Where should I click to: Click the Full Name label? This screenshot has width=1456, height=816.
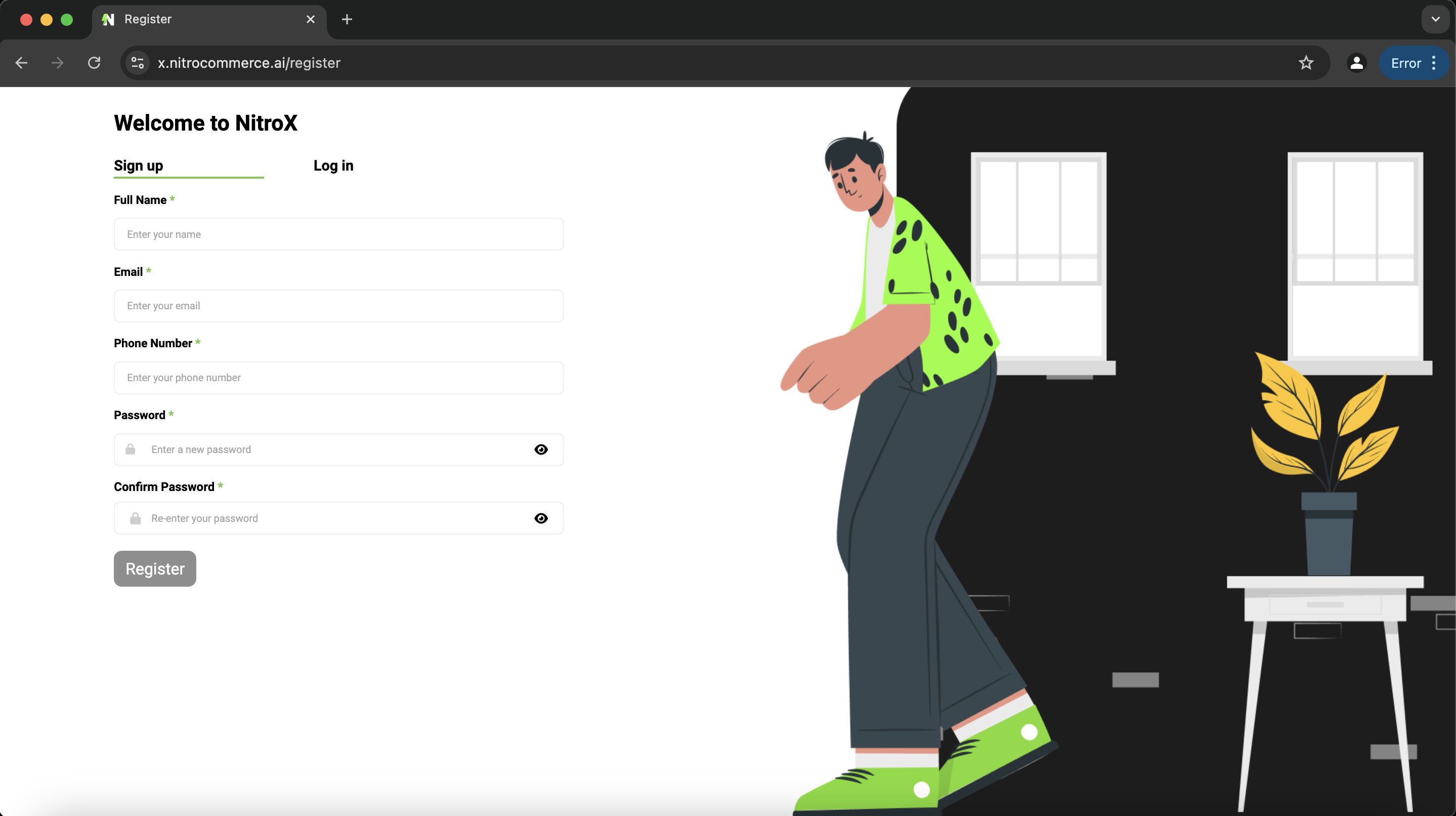click(x=140, y=200)
